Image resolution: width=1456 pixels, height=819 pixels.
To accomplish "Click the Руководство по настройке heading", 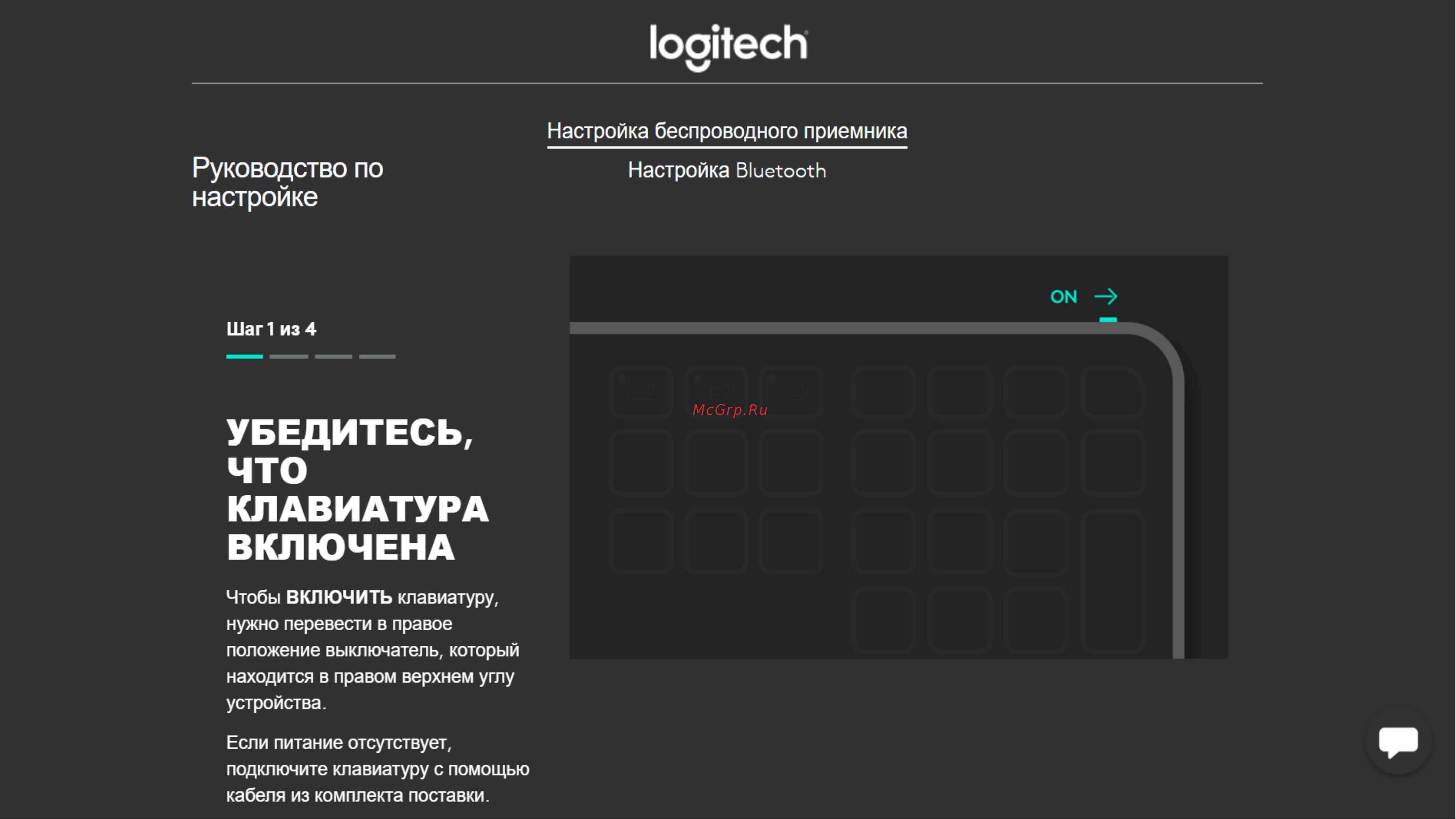I will pos(288,182).
